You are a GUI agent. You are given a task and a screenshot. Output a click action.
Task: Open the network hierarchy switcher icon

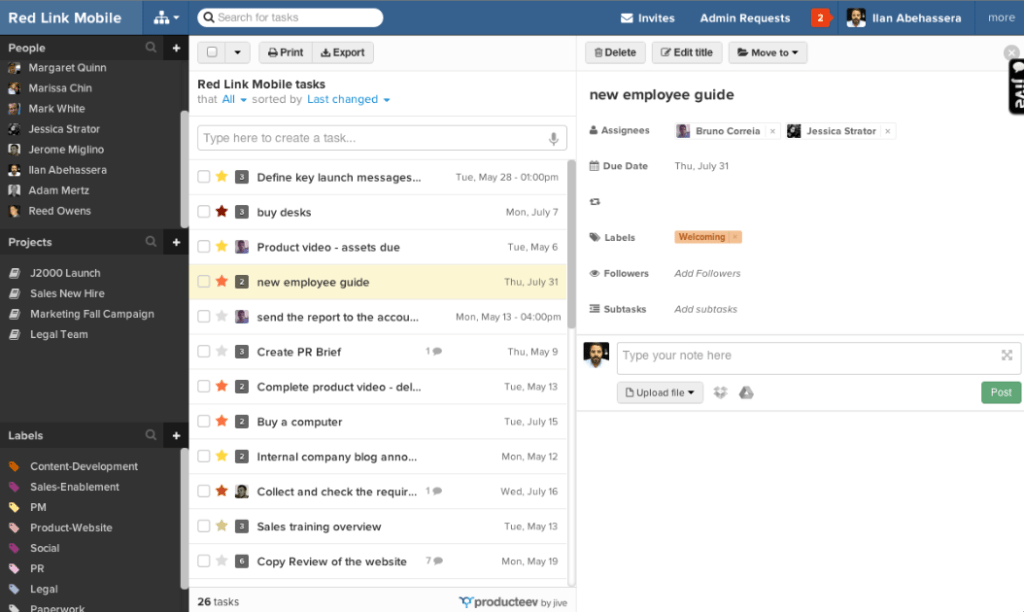pyautogui.click(x=166, y=18)
